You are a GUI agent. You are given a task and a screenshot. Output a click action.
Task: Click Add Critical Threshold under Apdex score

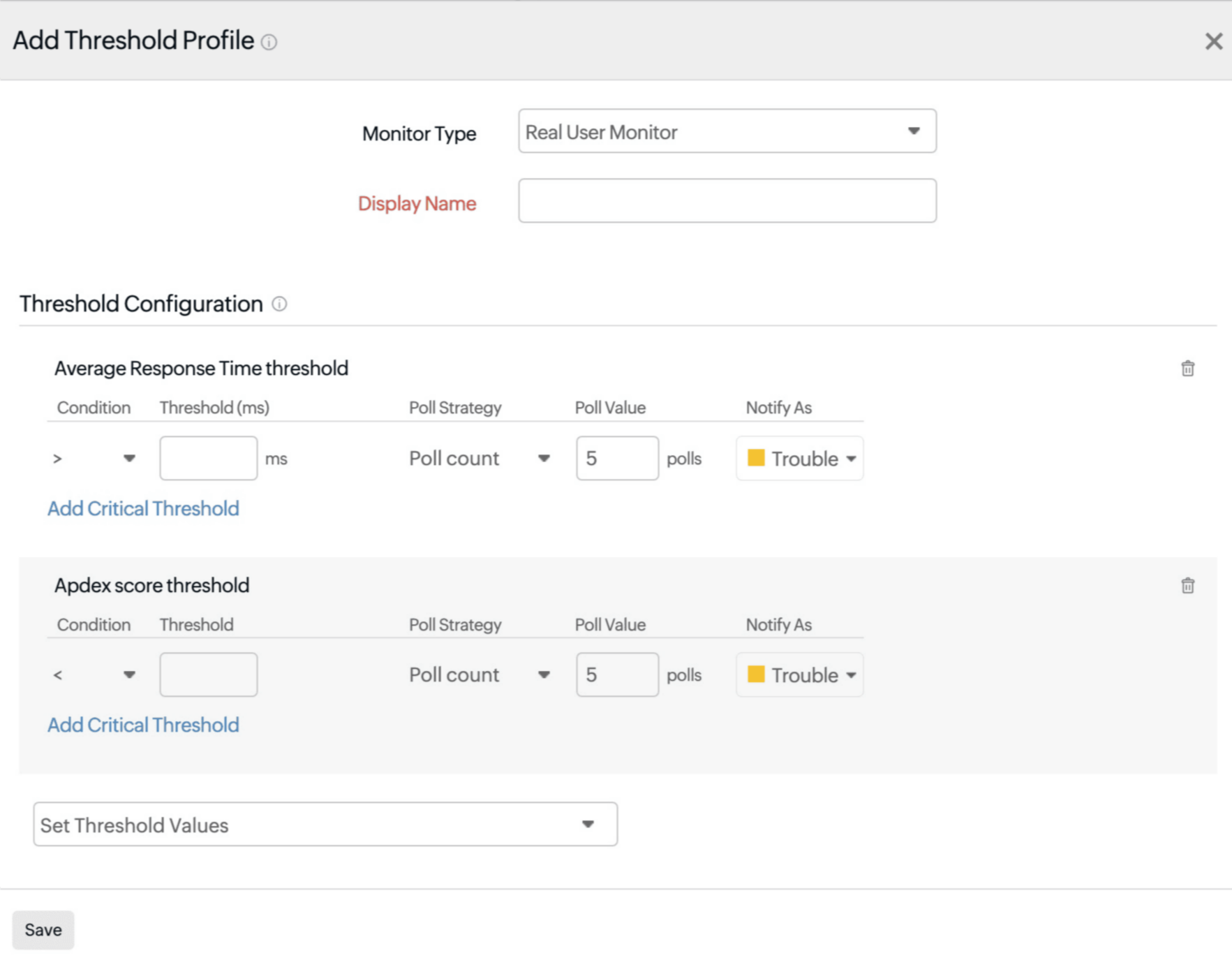pyautogui.click(x=143, y=725)
